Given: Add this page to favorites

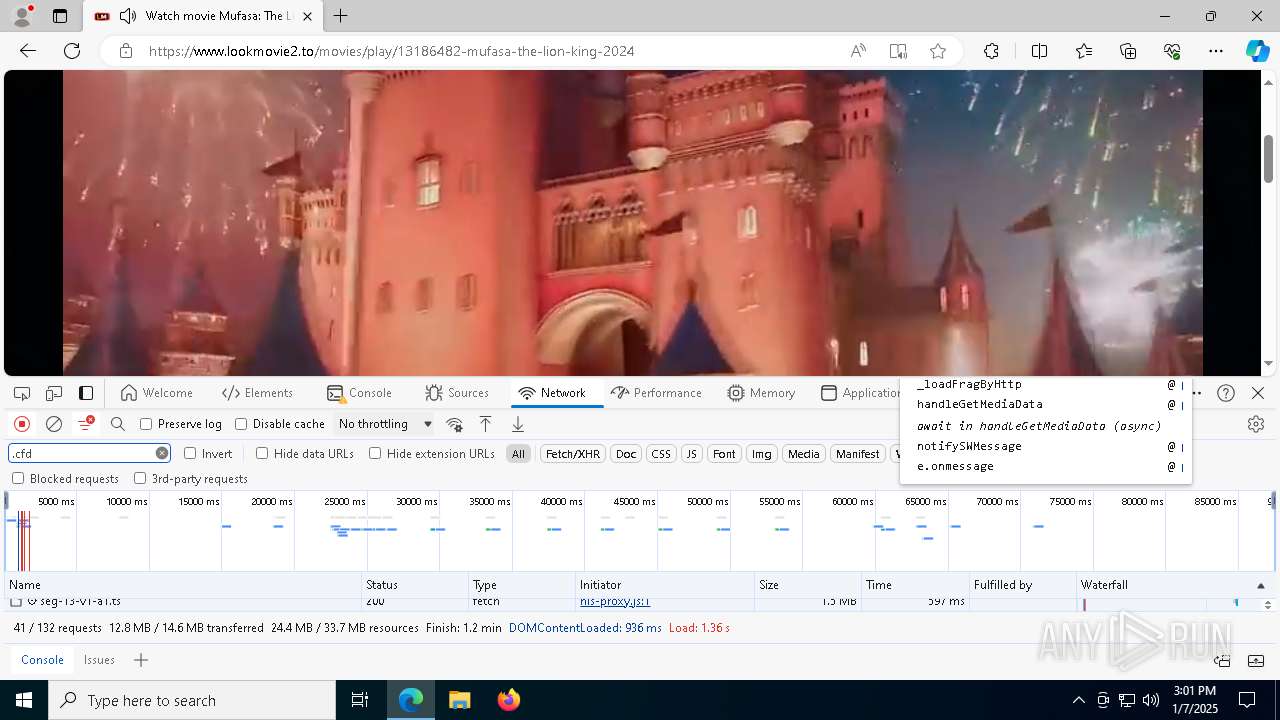Looking at the screenshot, I should tap(937, 51).
